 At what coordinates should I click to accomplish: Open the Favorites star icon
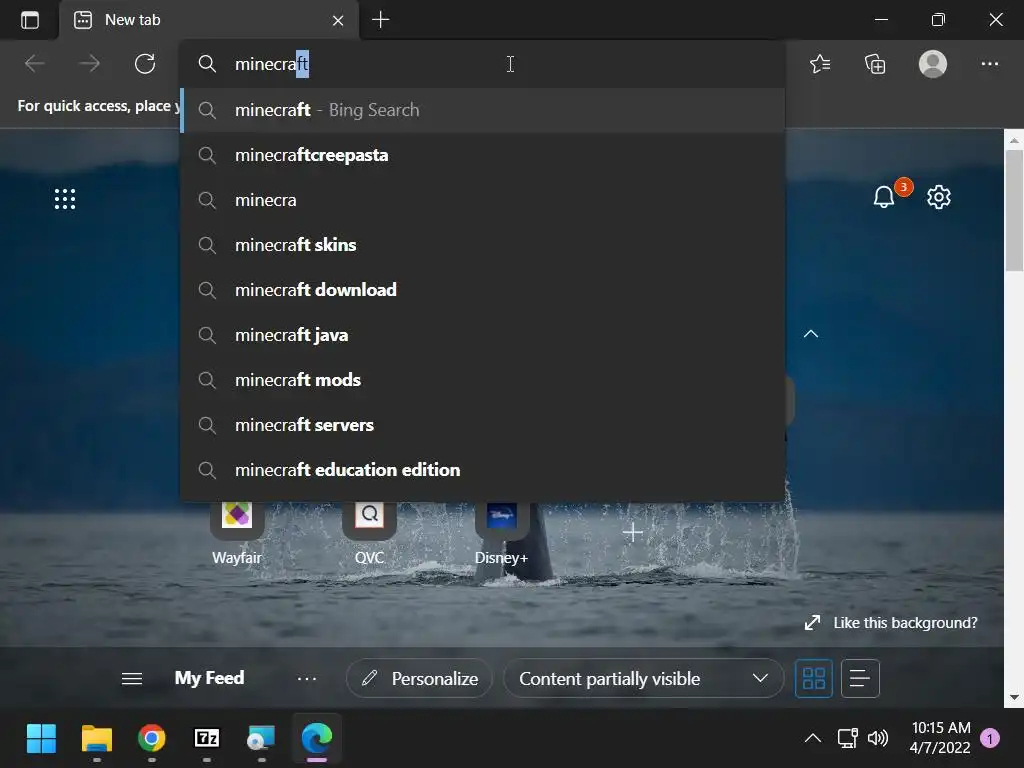click(820, 63)
